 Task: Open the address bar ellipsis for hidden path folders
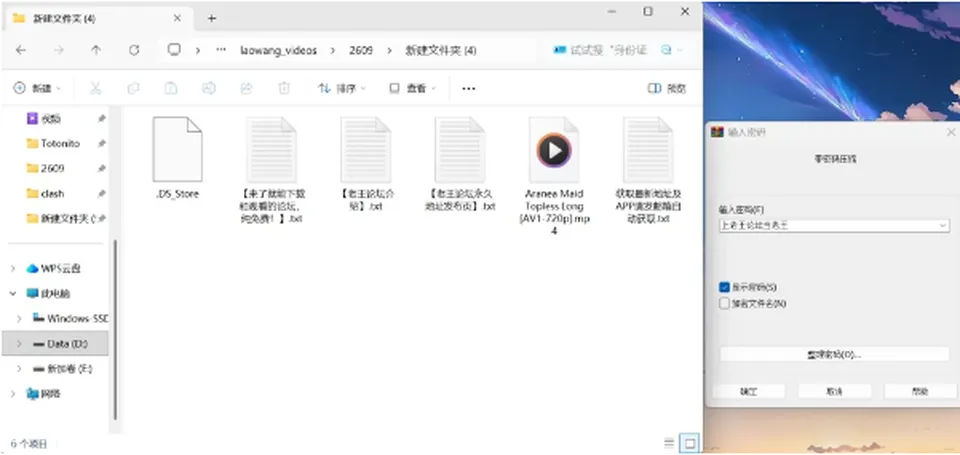coord(221,50)
